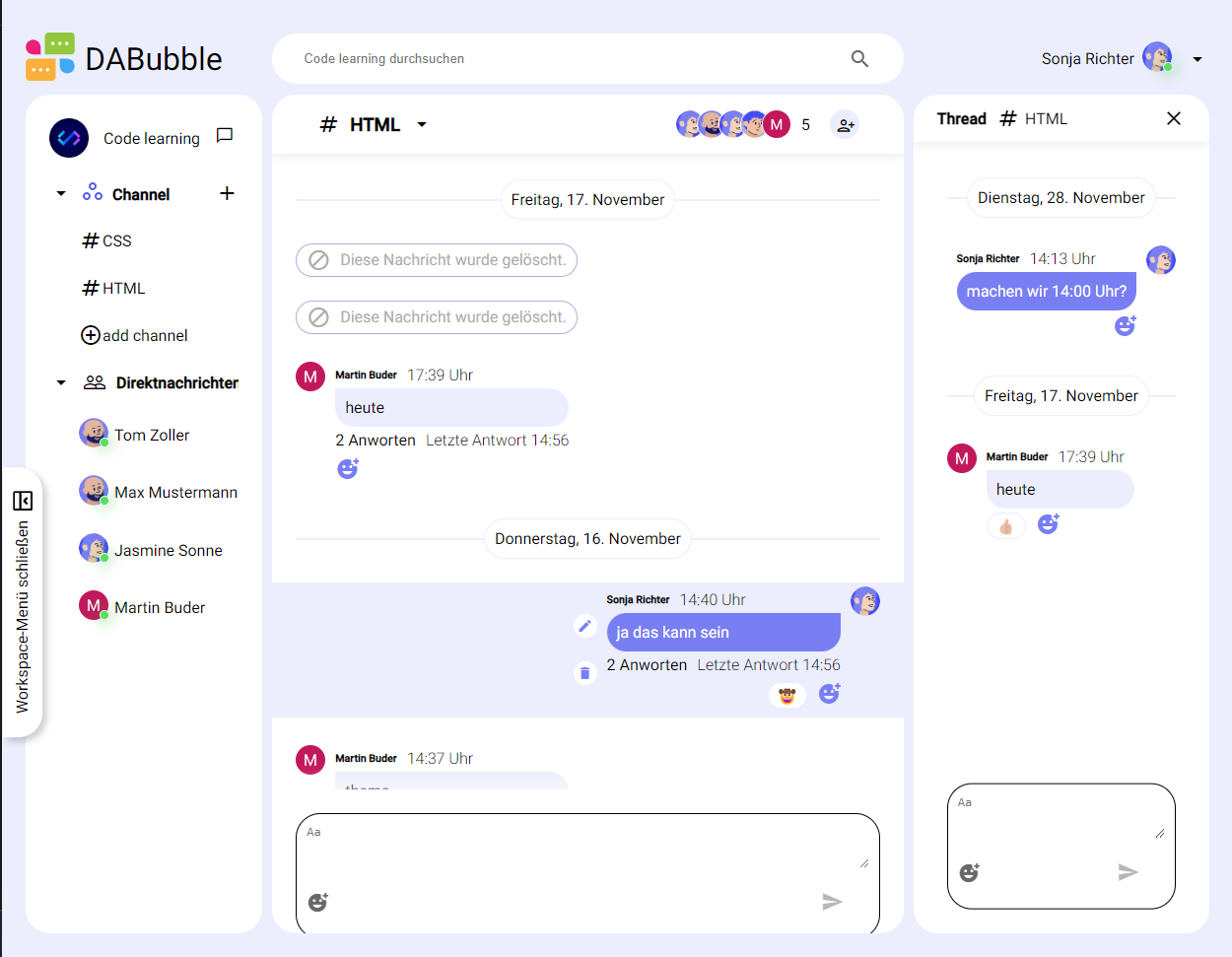Click the emoji reaction on 'ja das kann sein'

tap(787, 696)
